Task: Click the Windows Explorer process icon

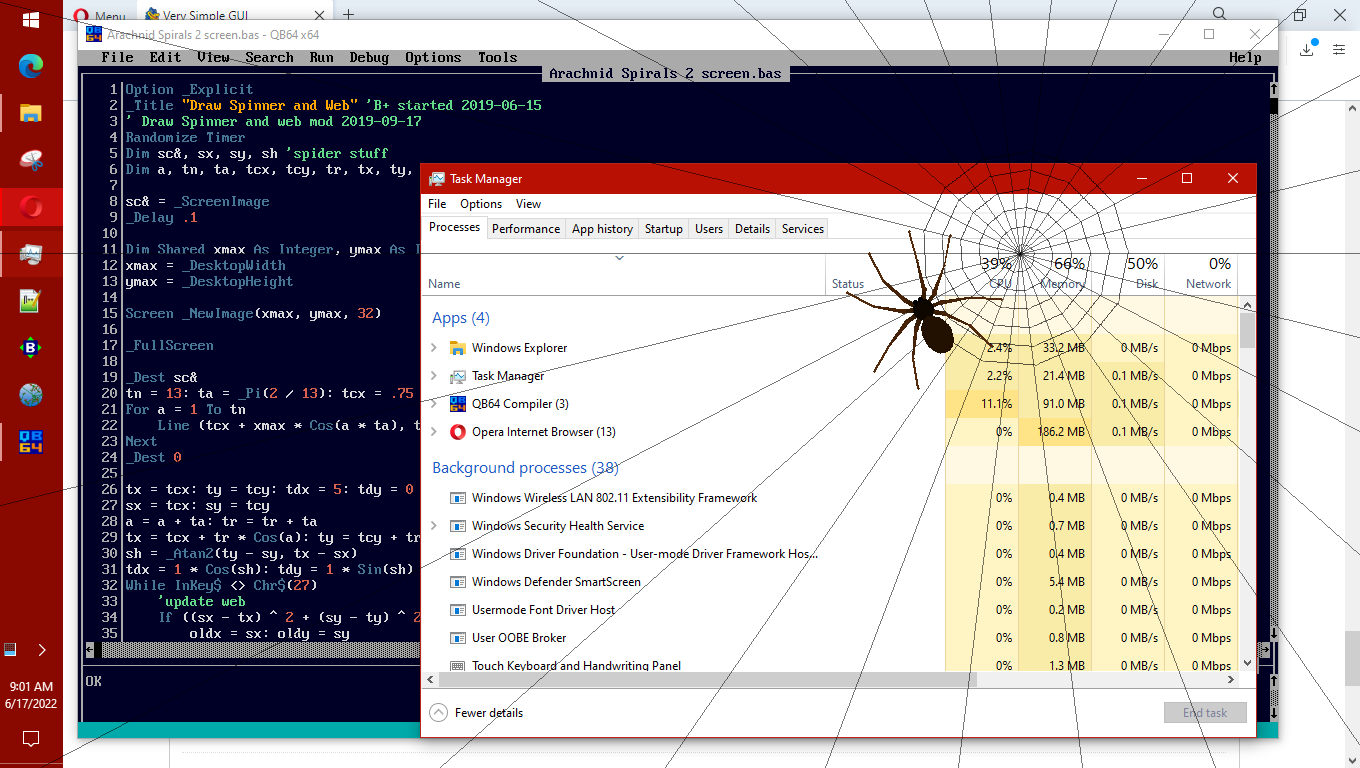Action: pyautogui.click(x=458, y=348)
